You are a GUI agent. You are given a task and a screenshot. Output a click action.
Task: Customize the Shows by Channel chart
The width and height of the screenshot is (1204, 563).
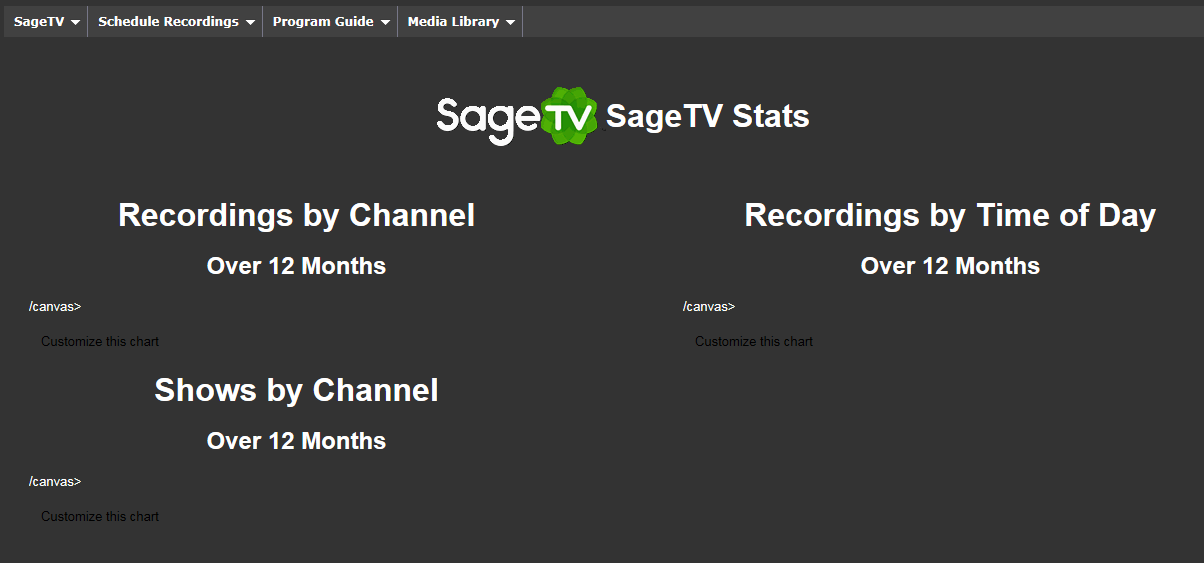pos(100,517)
